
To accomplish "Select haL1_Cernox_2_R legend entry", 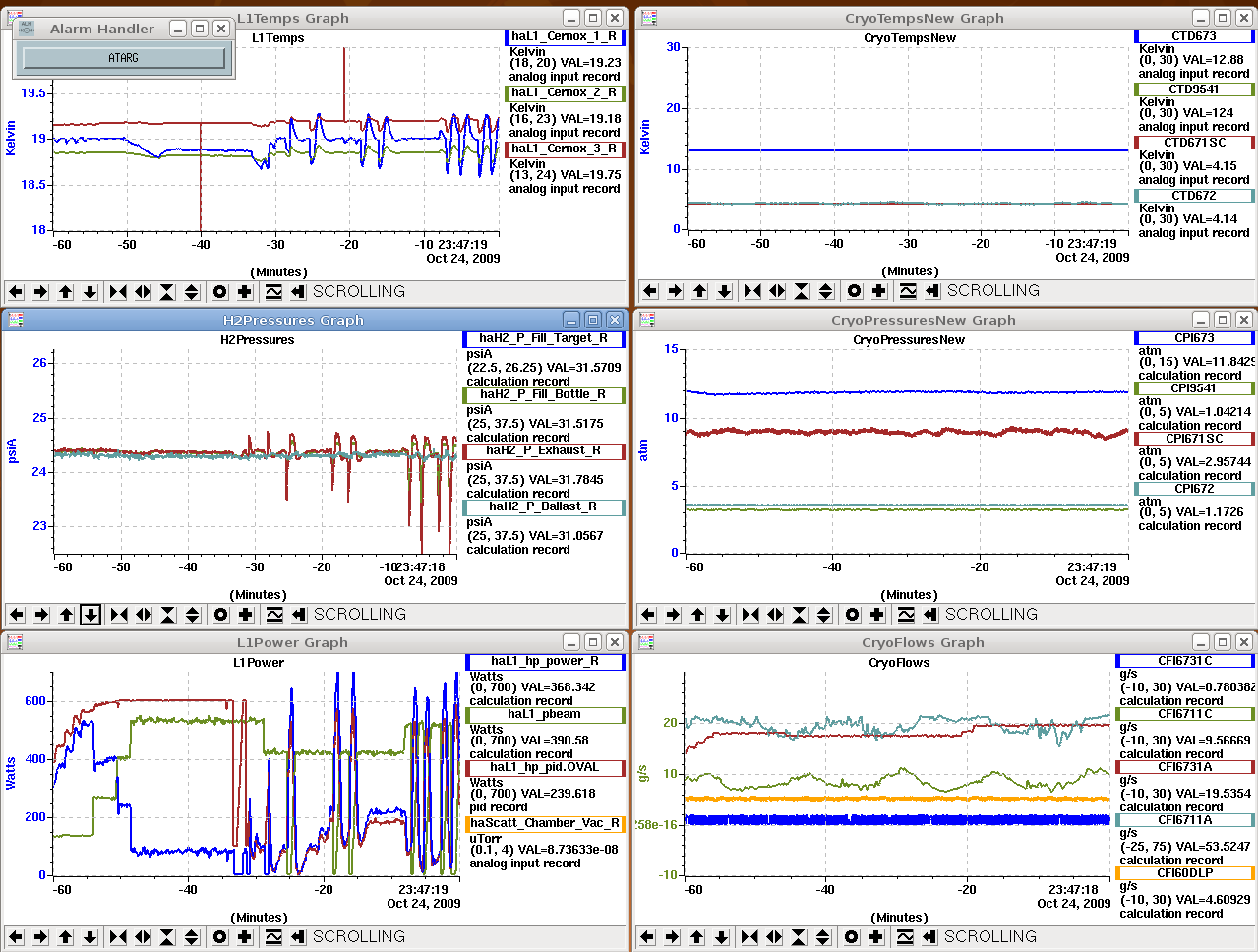I will tap(565, 93).
